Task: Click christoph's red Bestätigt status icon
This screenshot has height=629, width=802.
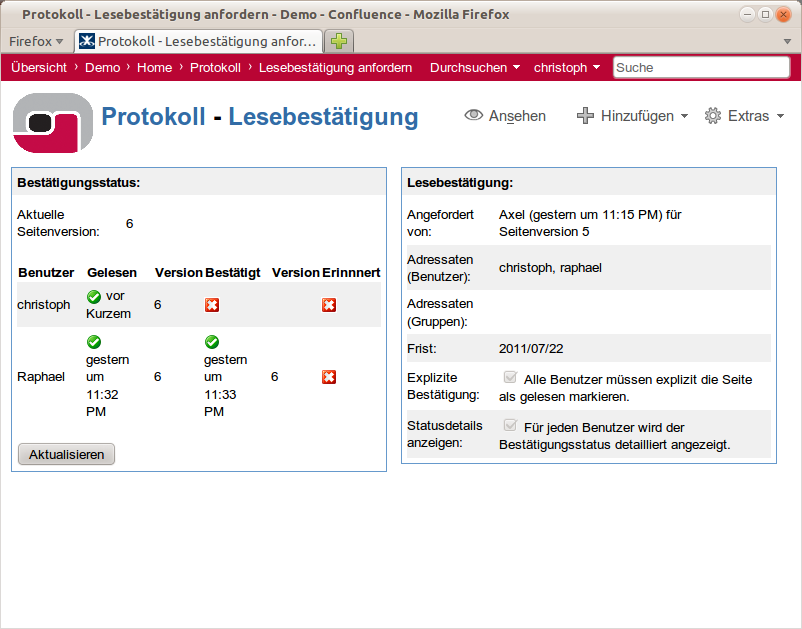Action: click(212, 305)
